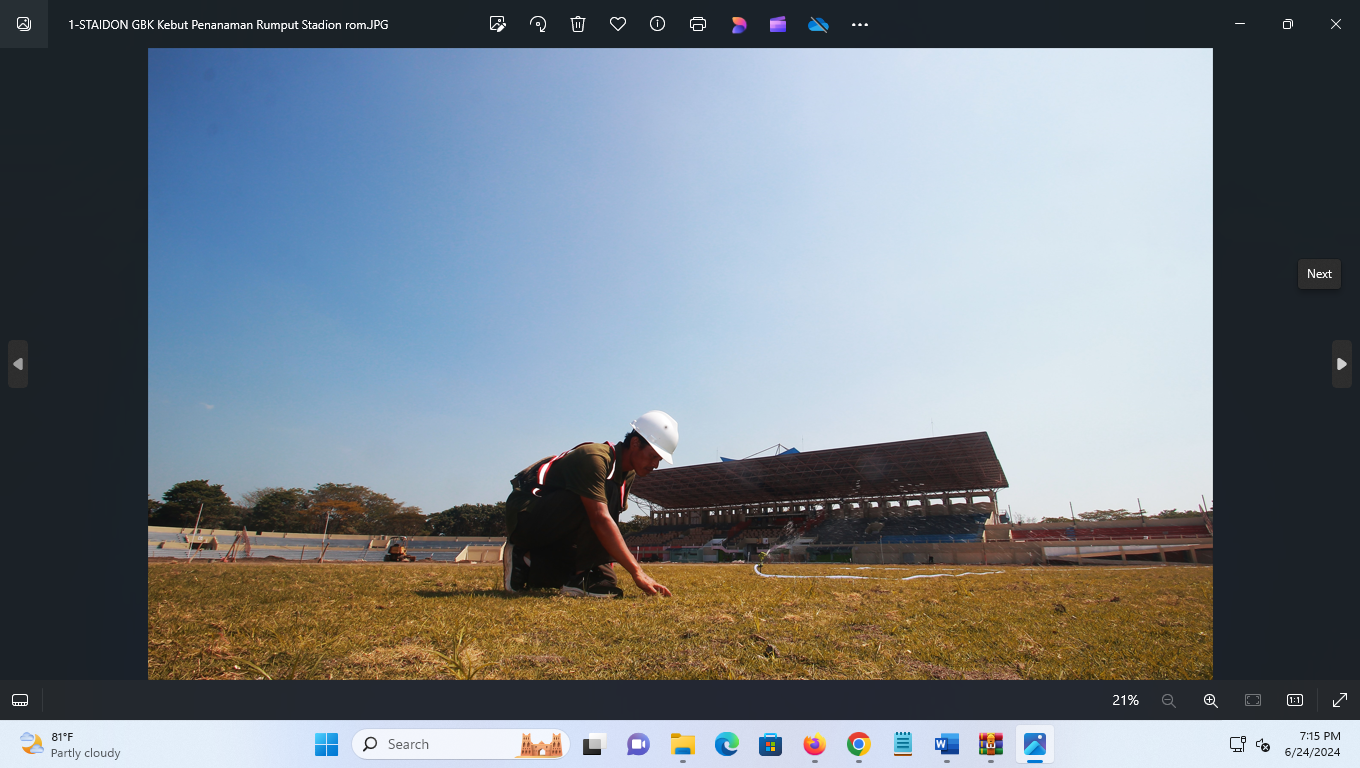Open Microsoft Store from taskbar
This screenshot has height=768, width=1360.
pos(770,744)
